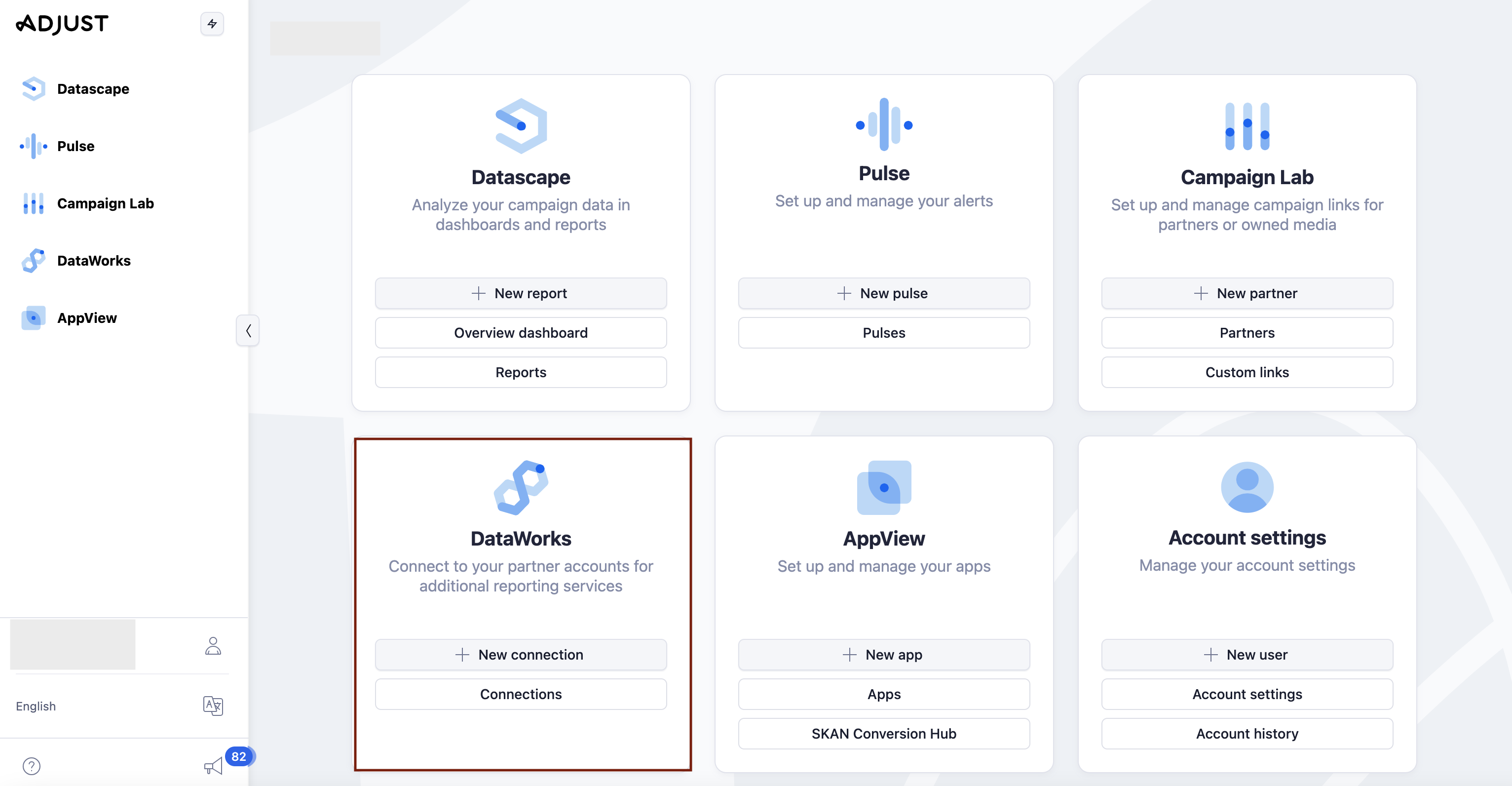Open the Overview dashboard
Screen dimensions: 1512x786
pyautogui.click(x=521, y=332)
